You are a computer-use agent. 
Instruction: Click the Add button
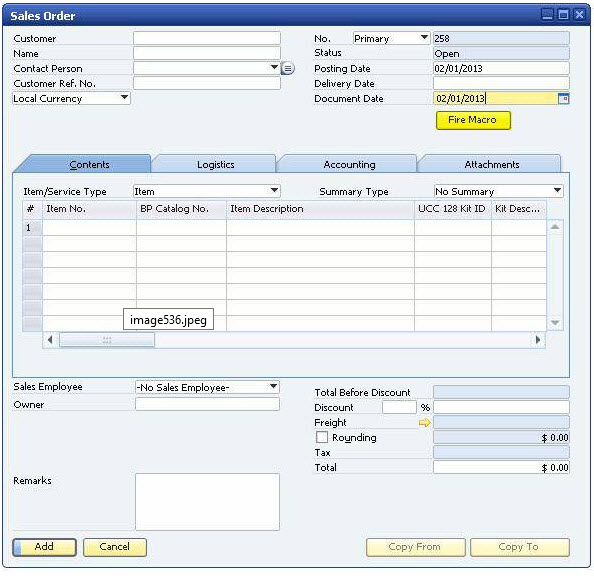point(44,547)
